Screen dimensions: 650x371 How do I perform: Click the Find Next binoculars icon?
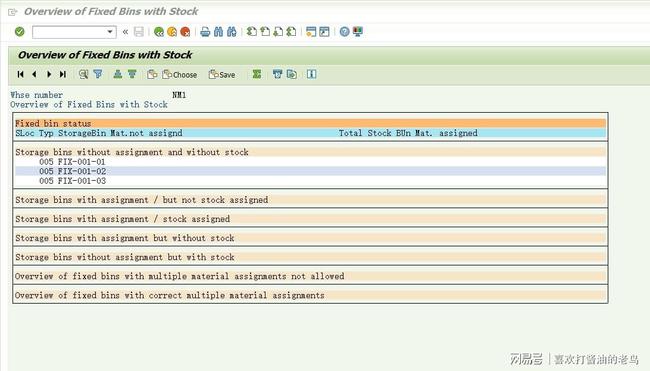click(232, 32)
